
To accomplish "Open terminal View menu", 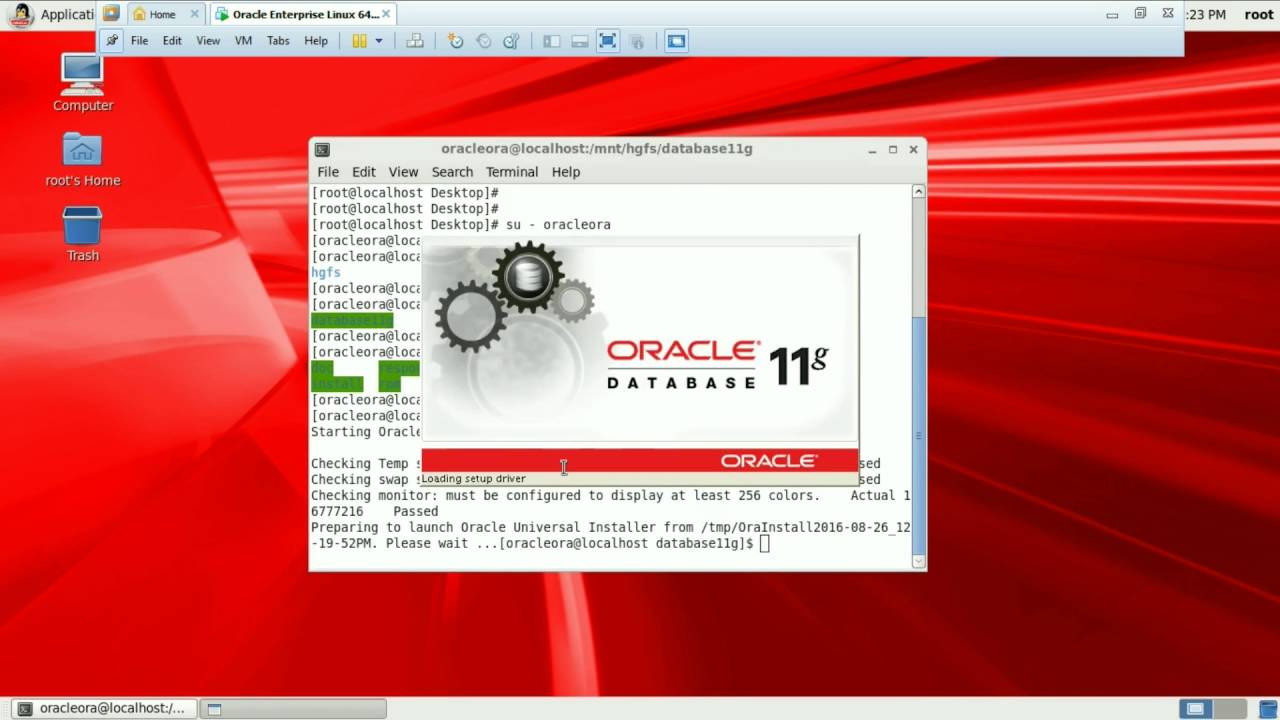I will 403,172.
